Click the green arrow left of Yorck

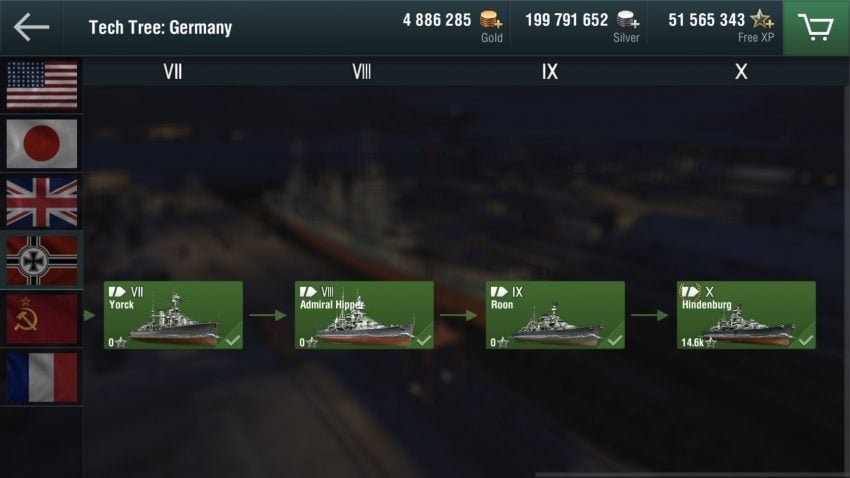[89, 315]
